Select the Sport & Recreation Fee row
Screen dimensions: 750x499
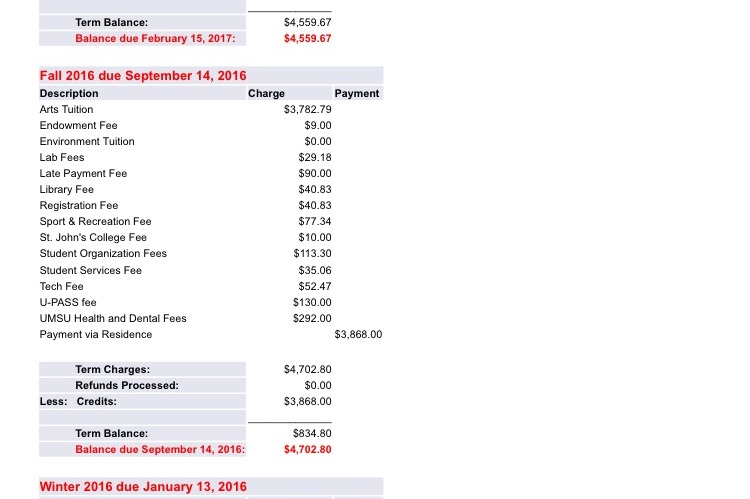pos(95,221)
